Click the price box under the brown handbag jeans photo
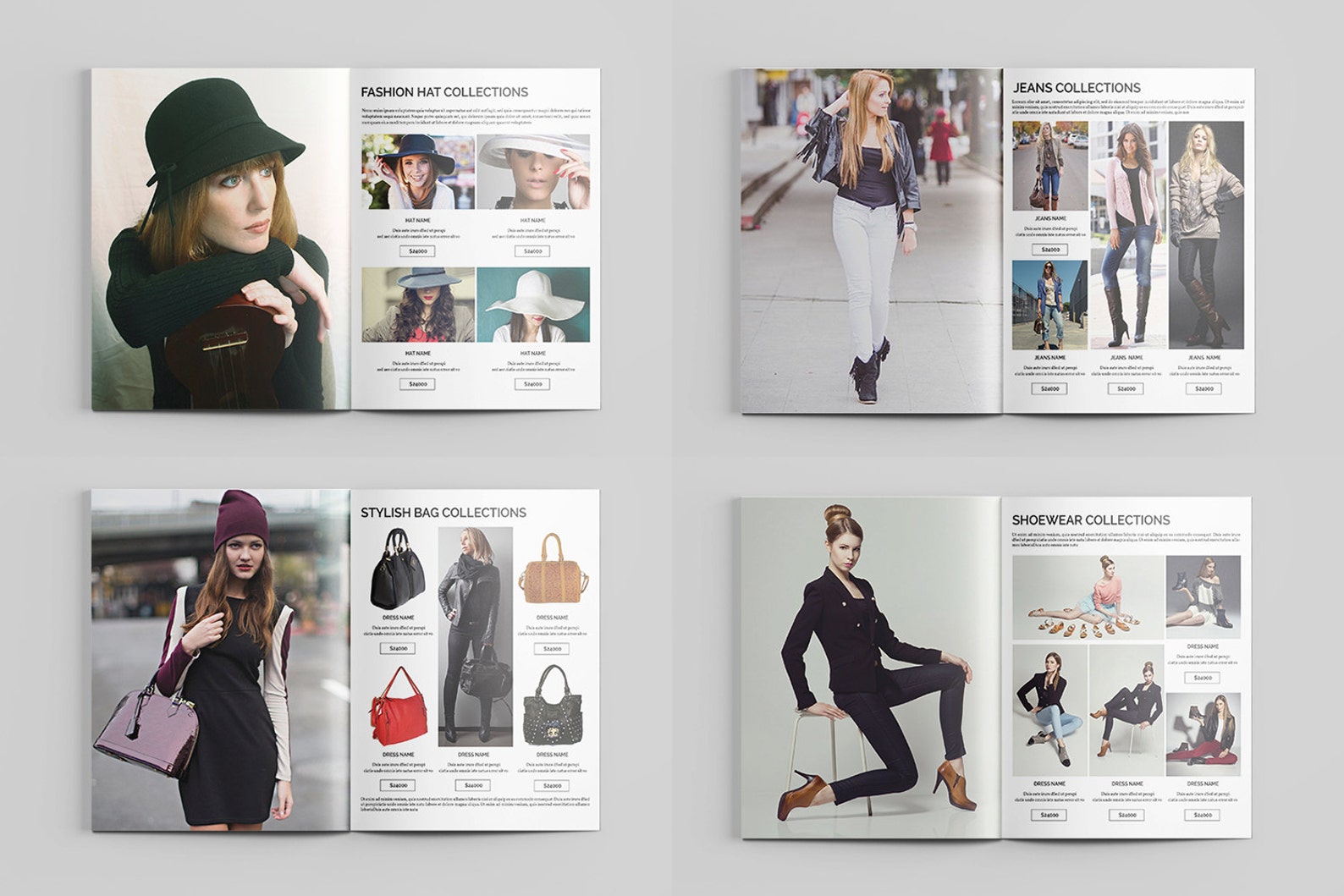 point(1050,250)
